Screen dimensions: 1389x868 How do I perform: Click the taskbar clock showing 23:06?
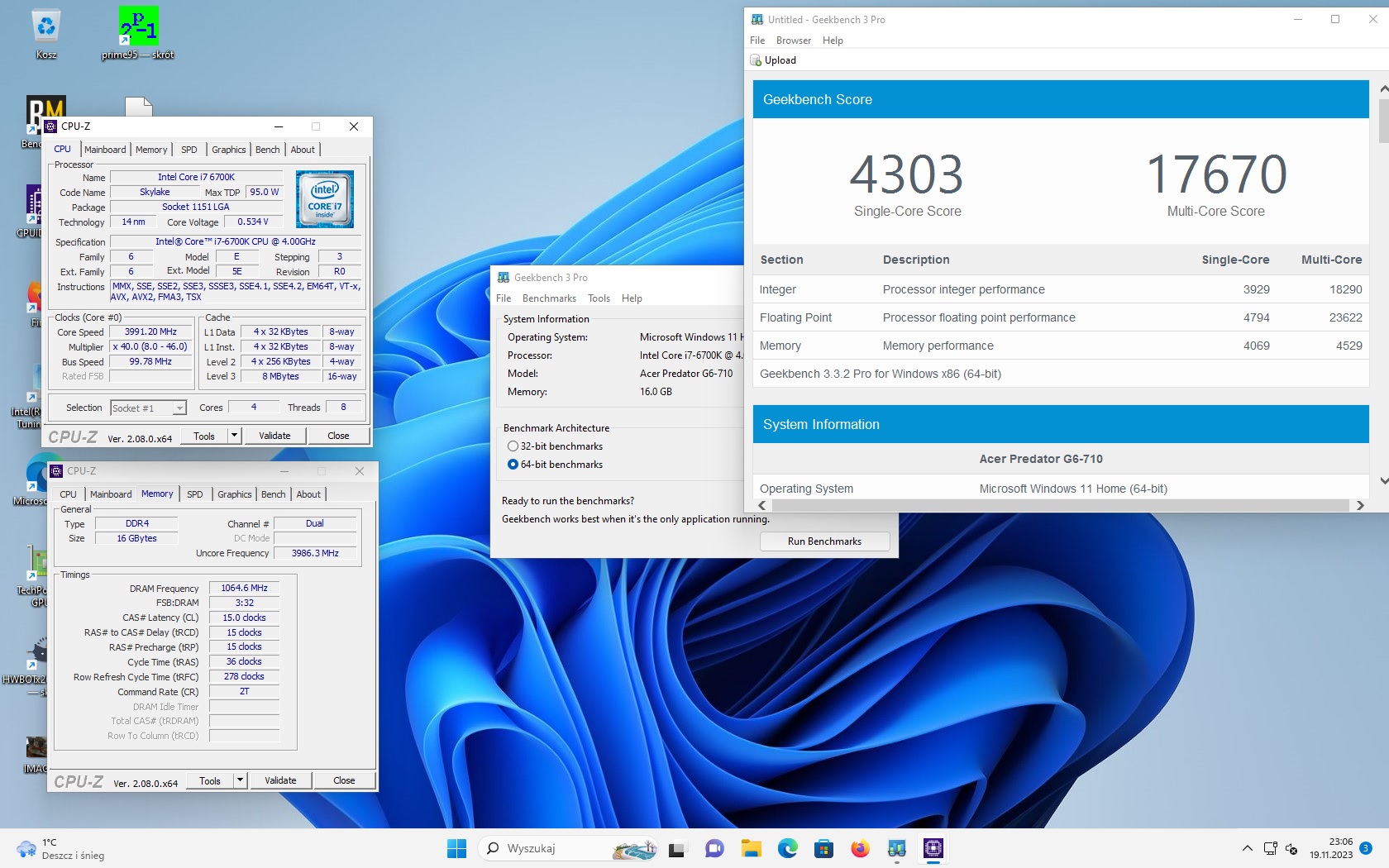pyautogui.click(x=1331, y=848)
